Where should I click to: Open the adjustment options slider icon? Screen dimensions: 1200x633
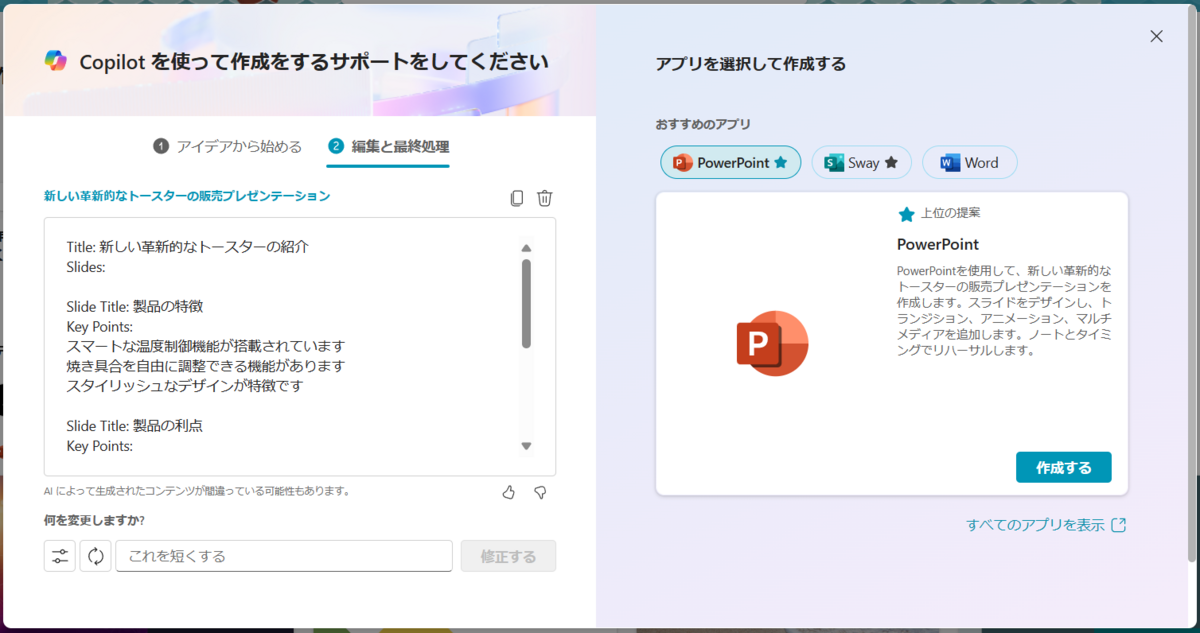[x=60, y=556]
